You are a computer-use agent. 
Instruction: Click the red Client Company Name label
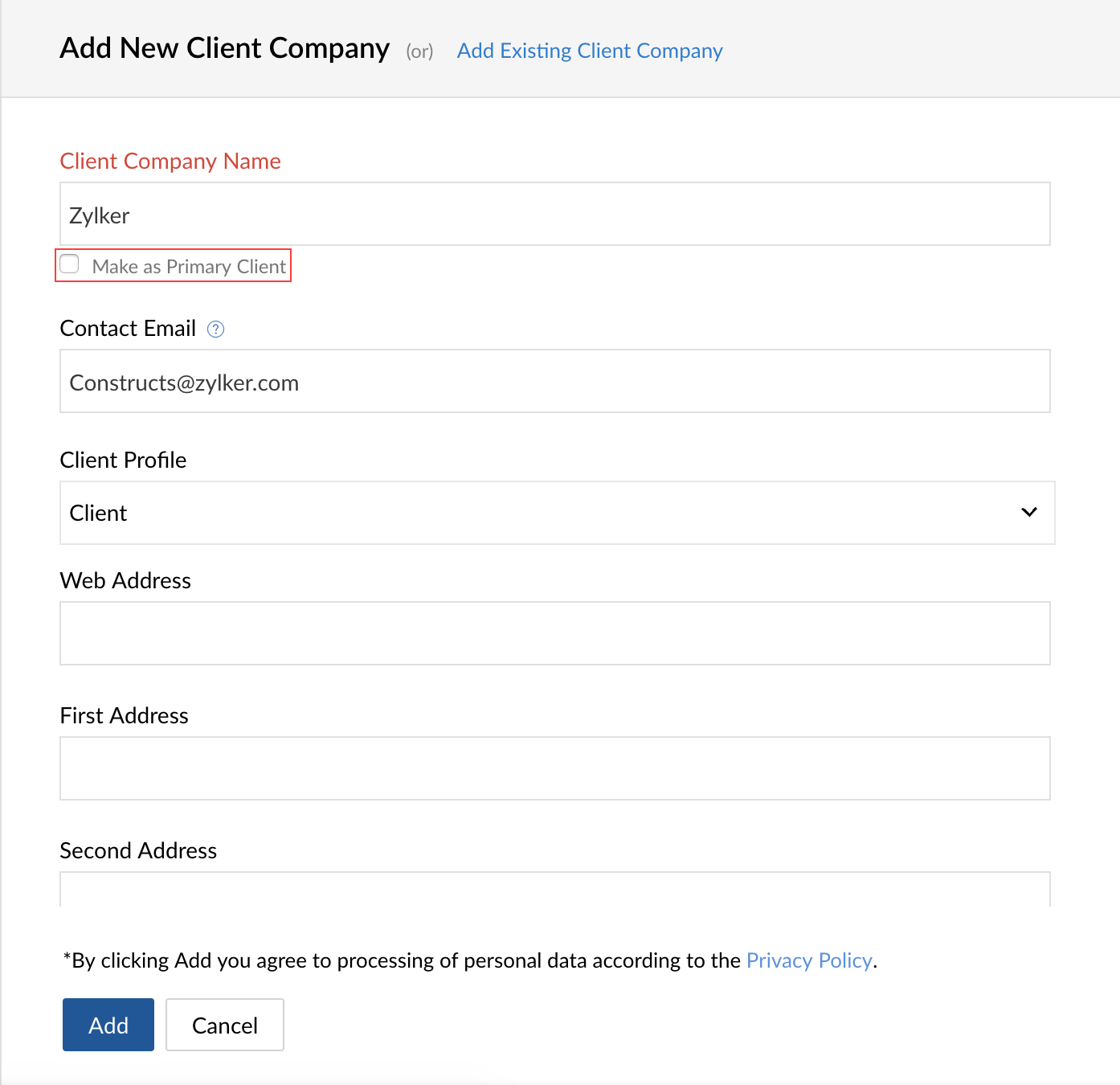tap(170, 162)
